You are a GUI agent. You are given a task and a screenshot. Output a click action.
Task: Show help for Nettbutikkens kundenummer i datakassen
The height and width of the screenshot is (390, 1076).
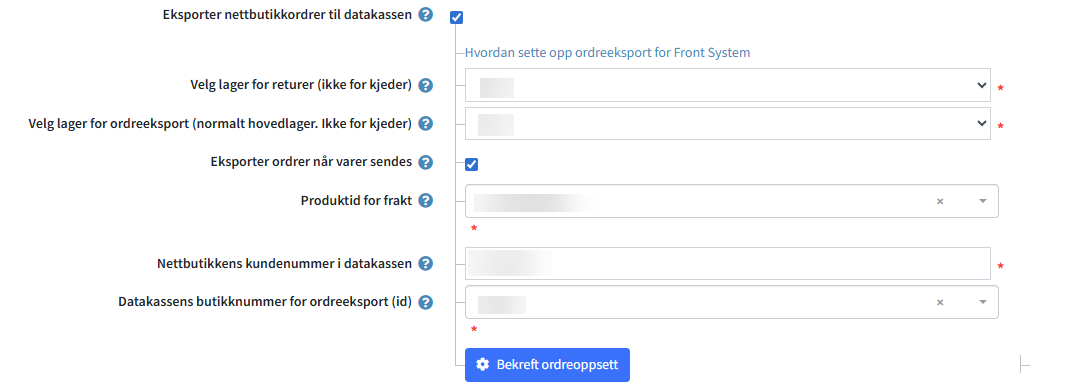click(x=425, y=264)
